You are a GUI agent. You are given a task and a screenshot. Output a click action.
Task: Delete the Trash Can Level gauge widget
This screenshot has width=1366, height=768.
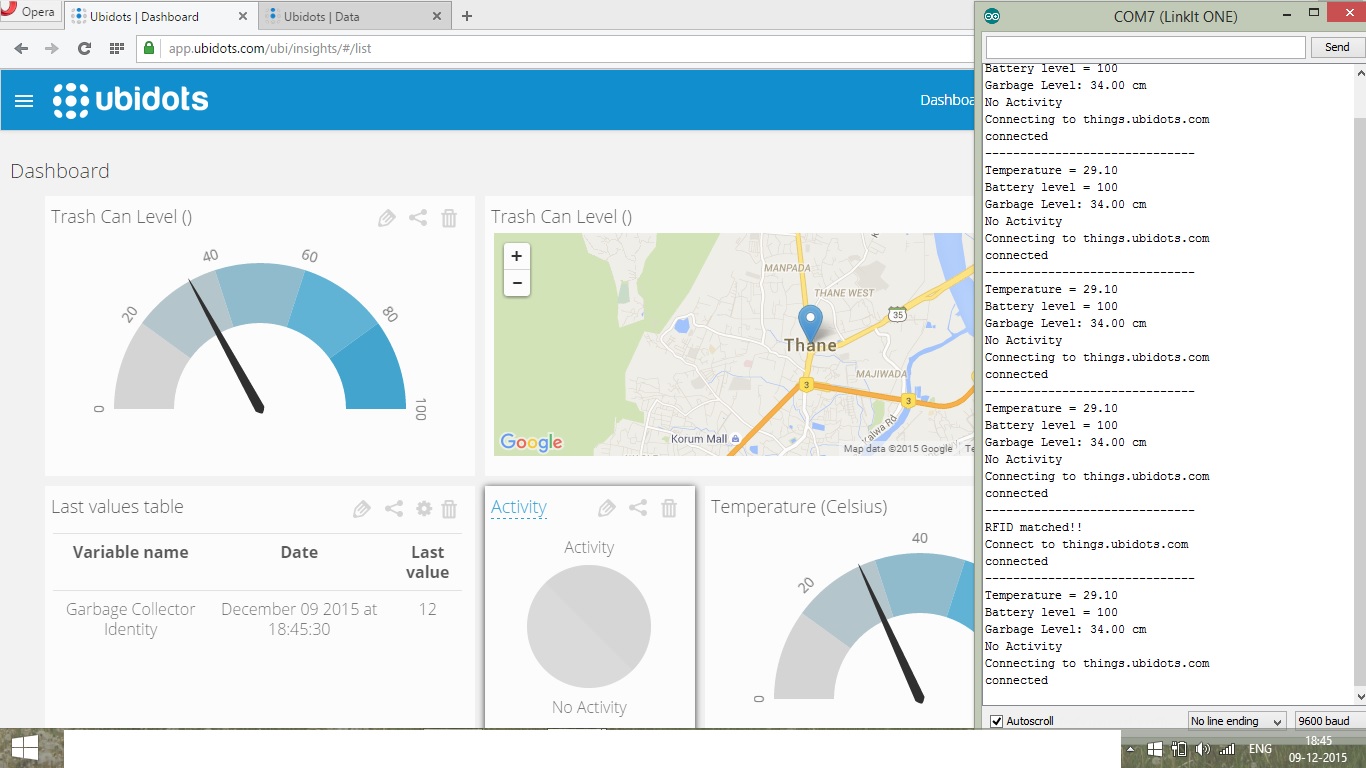[x=449, y=218]
